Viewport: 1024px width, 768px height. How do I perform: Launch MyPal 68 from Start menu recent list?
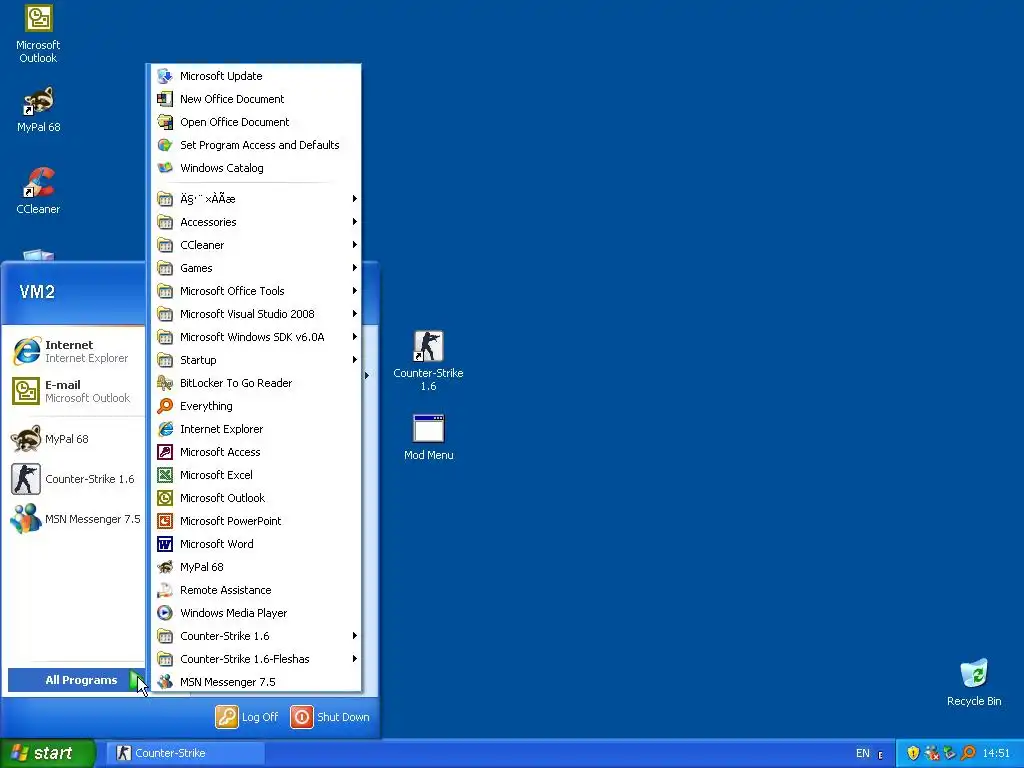pos(75,439)
